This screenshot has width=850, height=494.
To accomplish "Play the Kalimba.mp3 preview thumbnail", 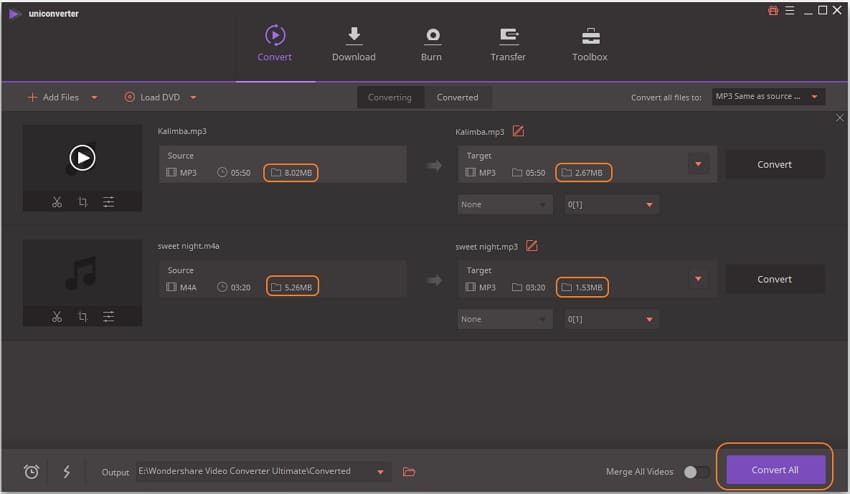I will pos(82,157).
